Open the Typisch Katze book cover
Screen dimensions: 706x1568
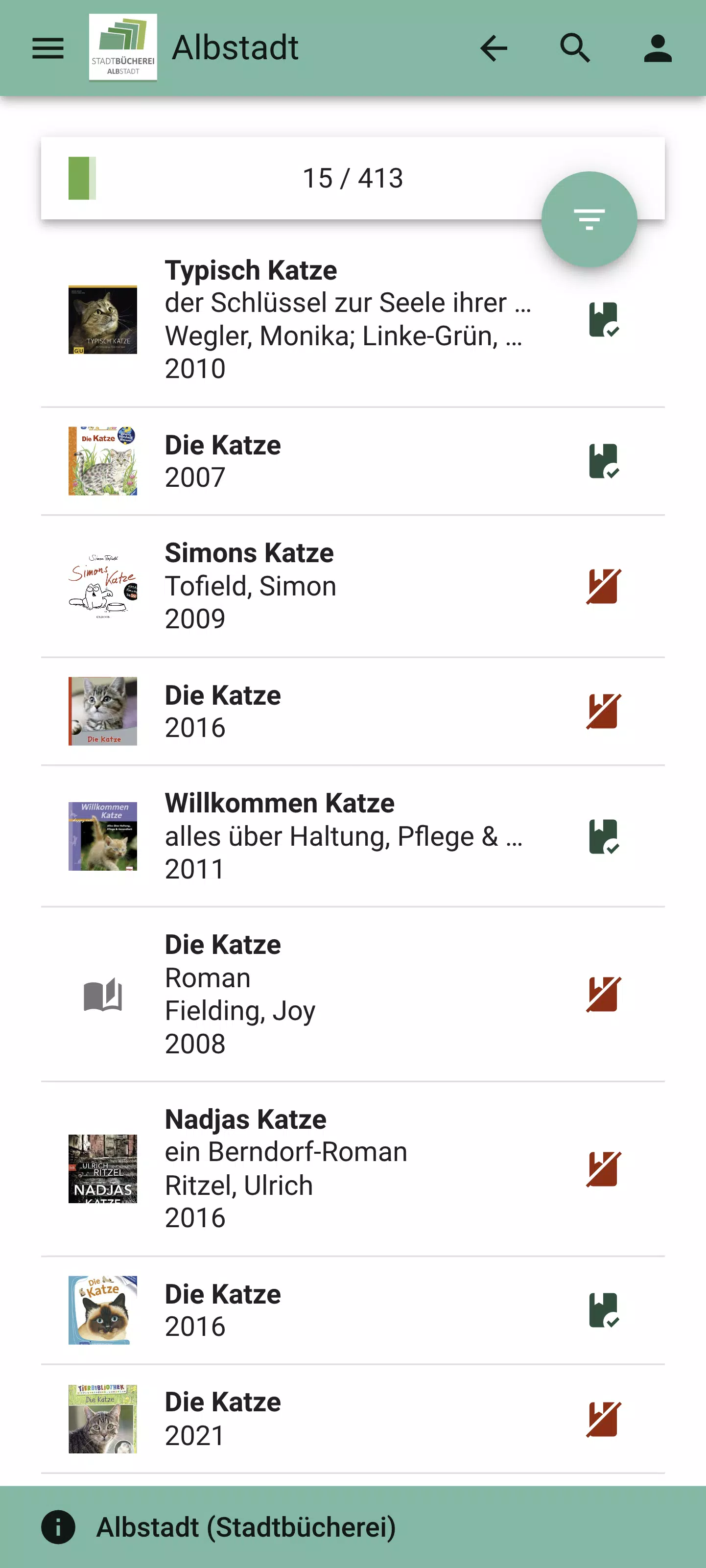point(103,320)
